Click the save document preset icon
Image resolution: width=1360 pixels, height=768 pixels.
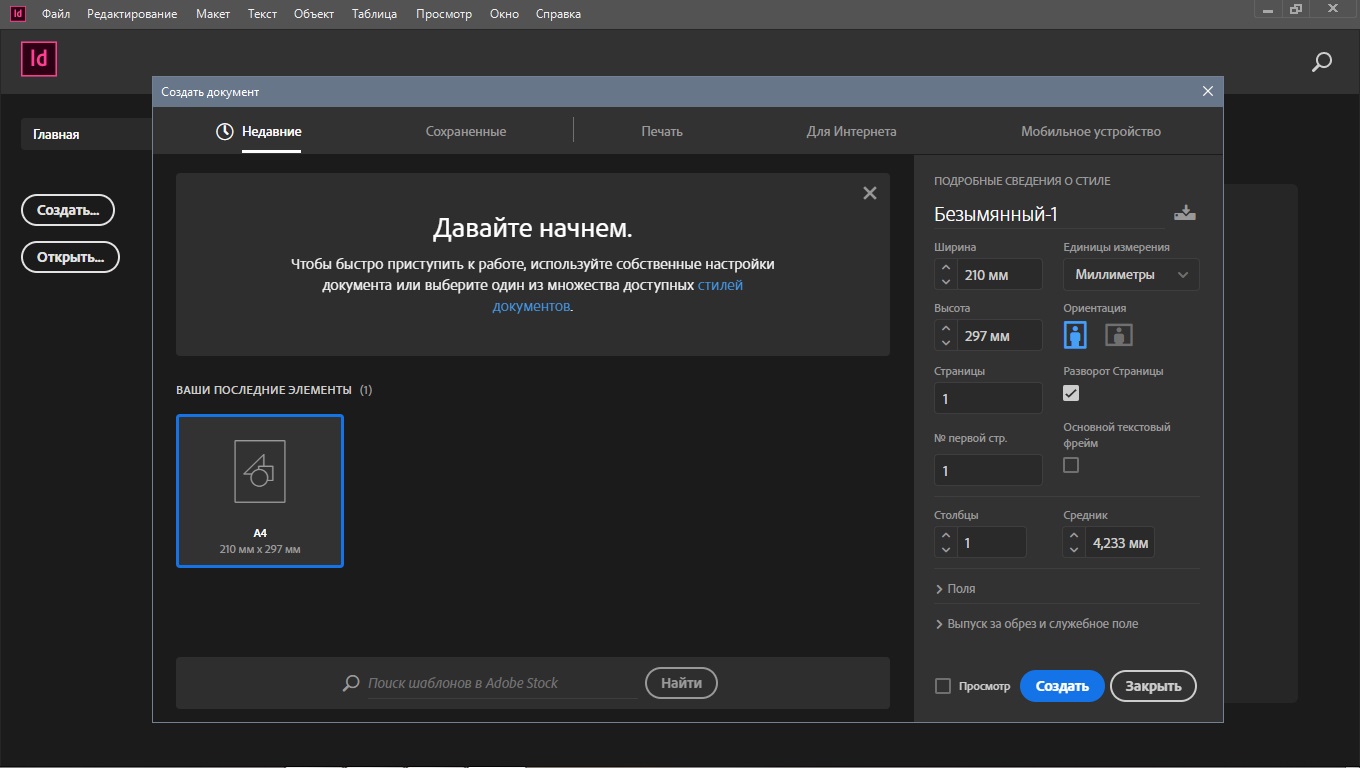(1184, 213)
